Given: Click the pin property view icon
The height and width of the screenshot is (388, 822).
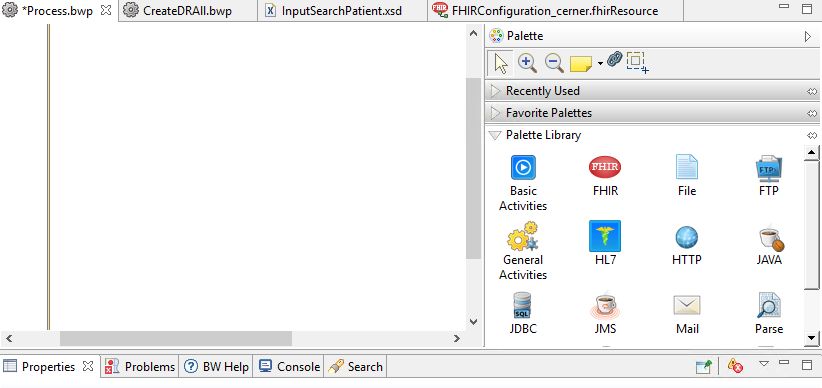Looking at the screenshot, I should click(704, 367).
